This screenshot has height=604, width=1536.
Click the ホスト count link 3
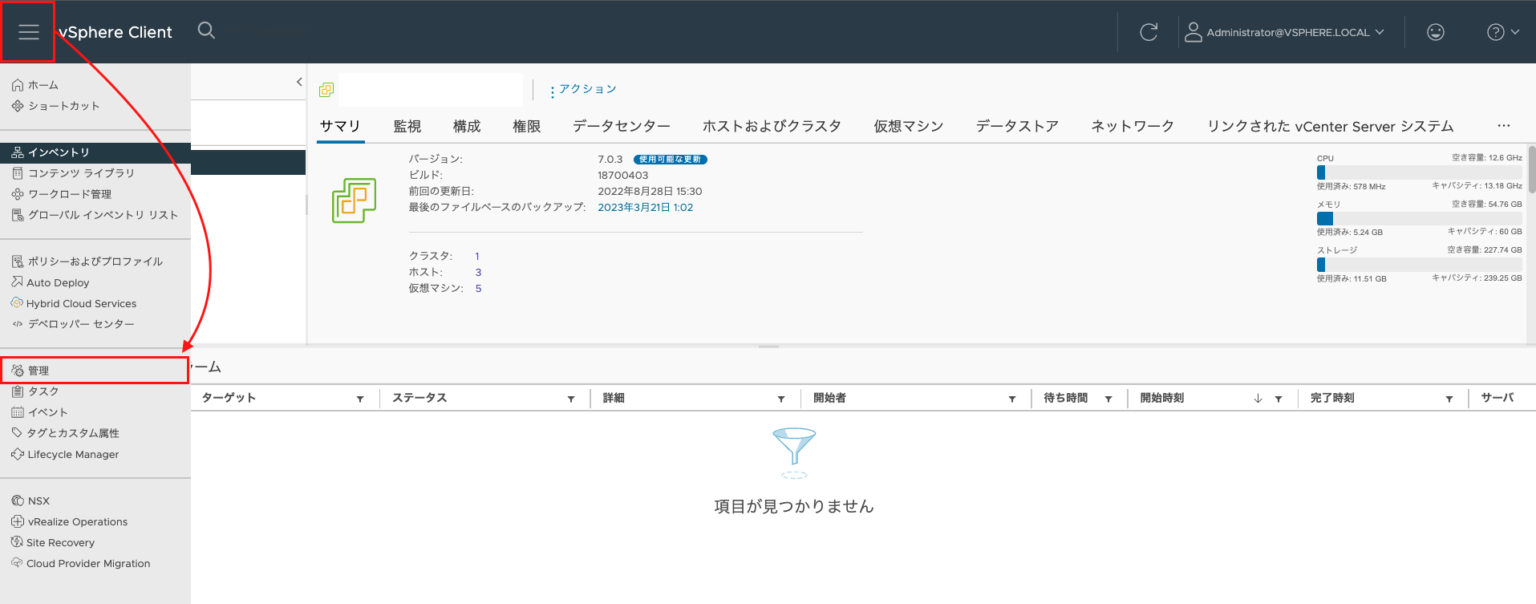coord(478,271)
